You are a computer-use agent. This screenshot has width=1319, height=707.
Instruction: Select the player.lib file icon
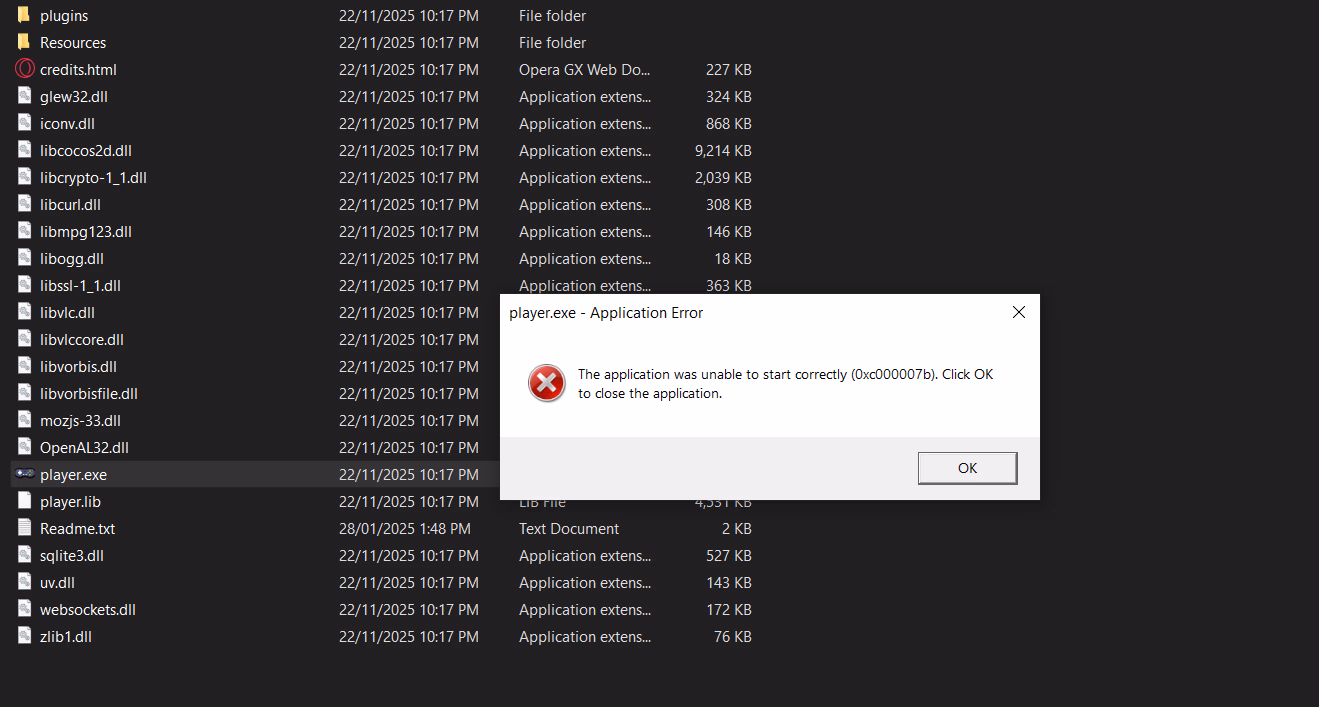click(24, 501)
